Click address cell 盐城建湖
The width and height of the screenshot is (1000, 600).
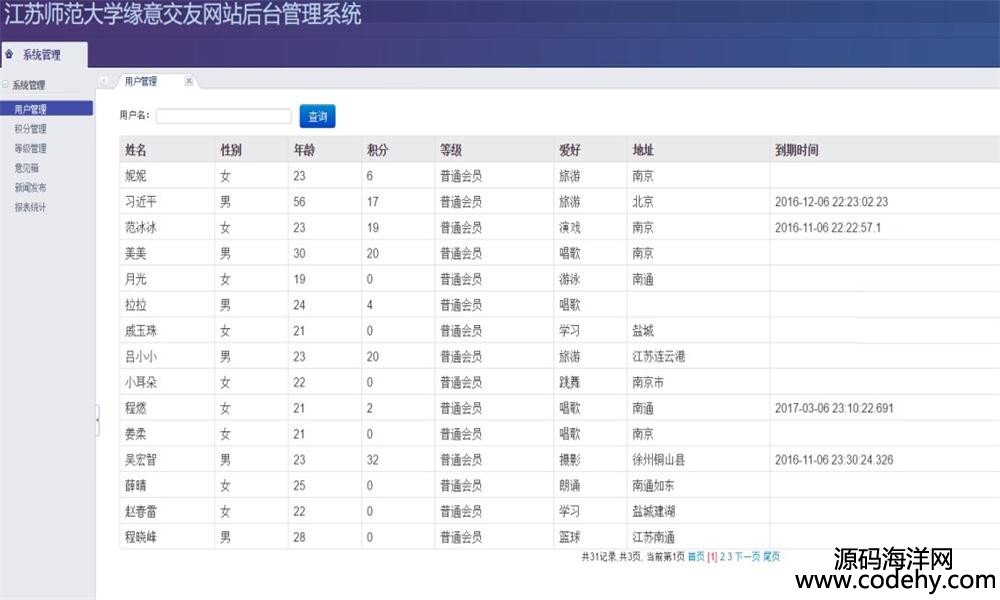[x=654, y=511]
